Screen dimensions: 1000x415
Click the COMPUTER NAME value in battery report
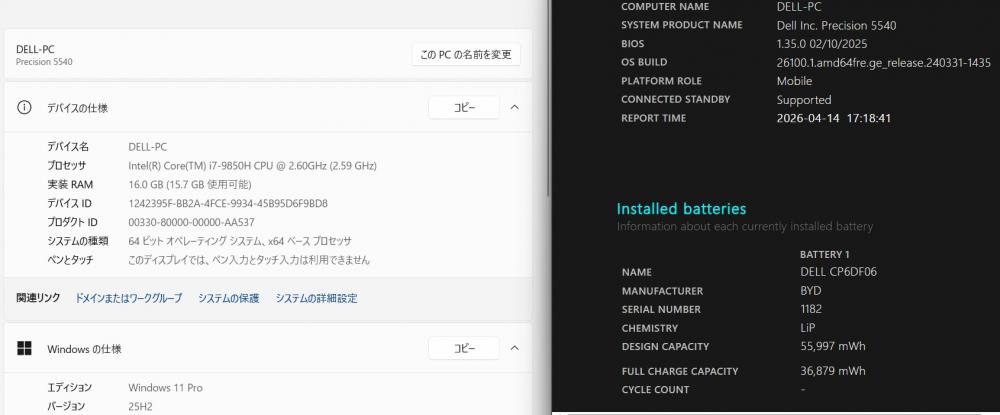pos(798,7)
